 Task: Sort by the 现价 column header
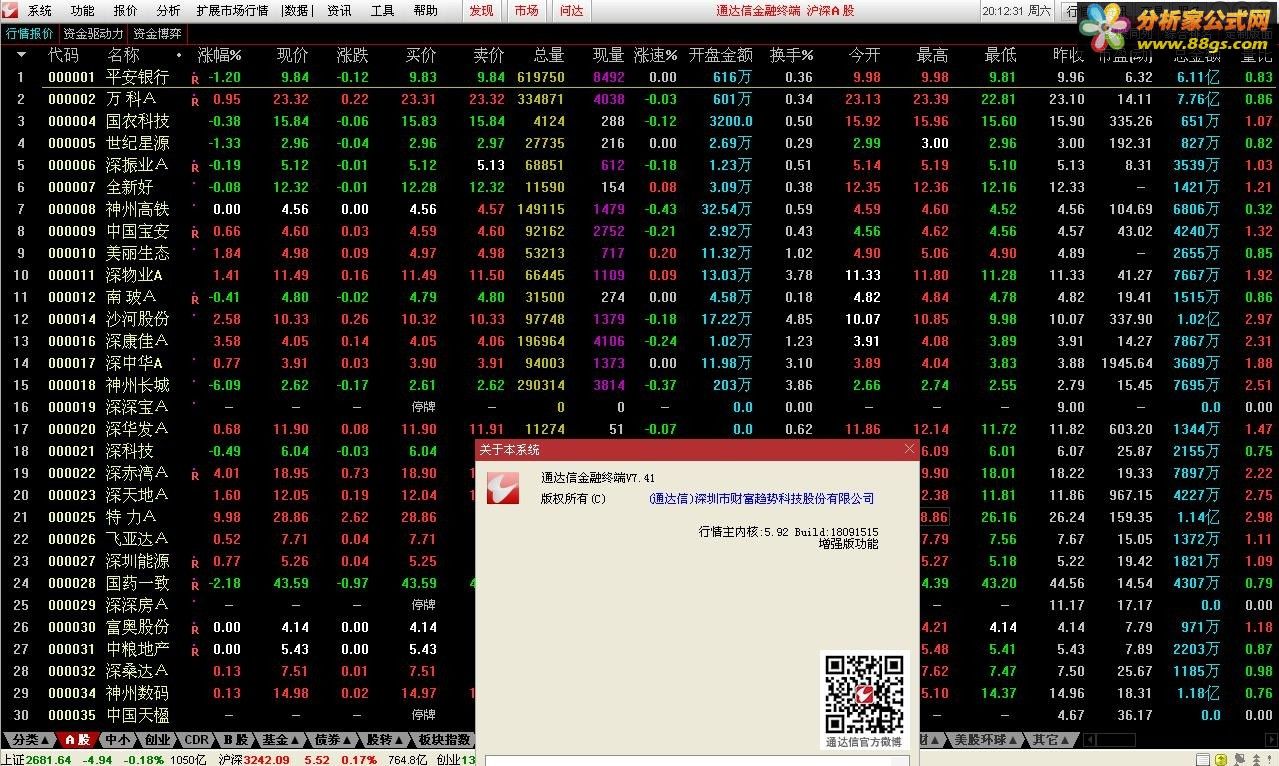coord(293,55)
